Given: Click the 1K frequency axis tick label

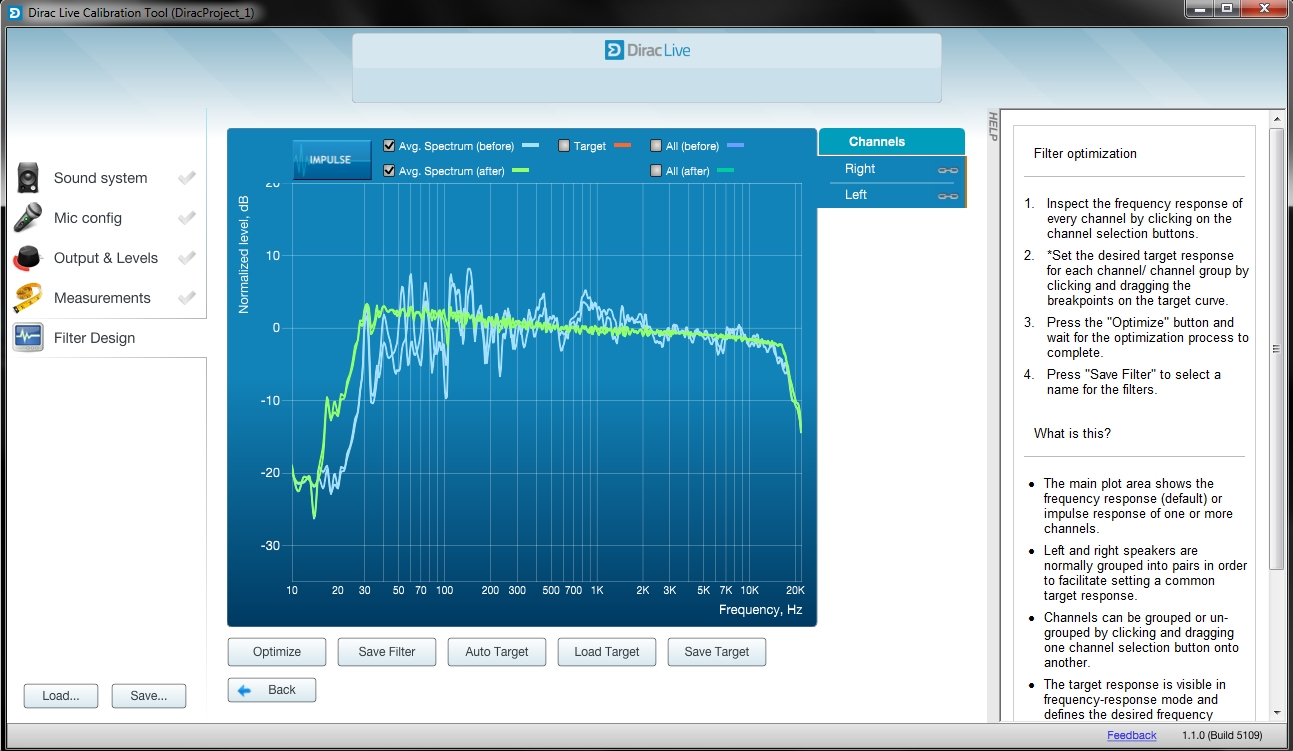Looking at the screenshot, I should [597, 591].
